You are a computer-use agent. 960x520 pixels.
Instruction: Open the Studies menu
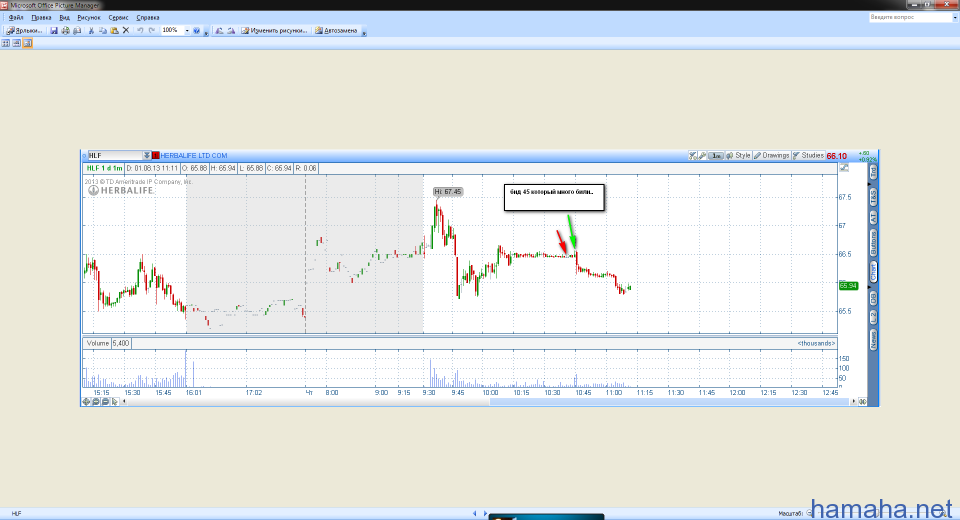(x=808, y=156)
